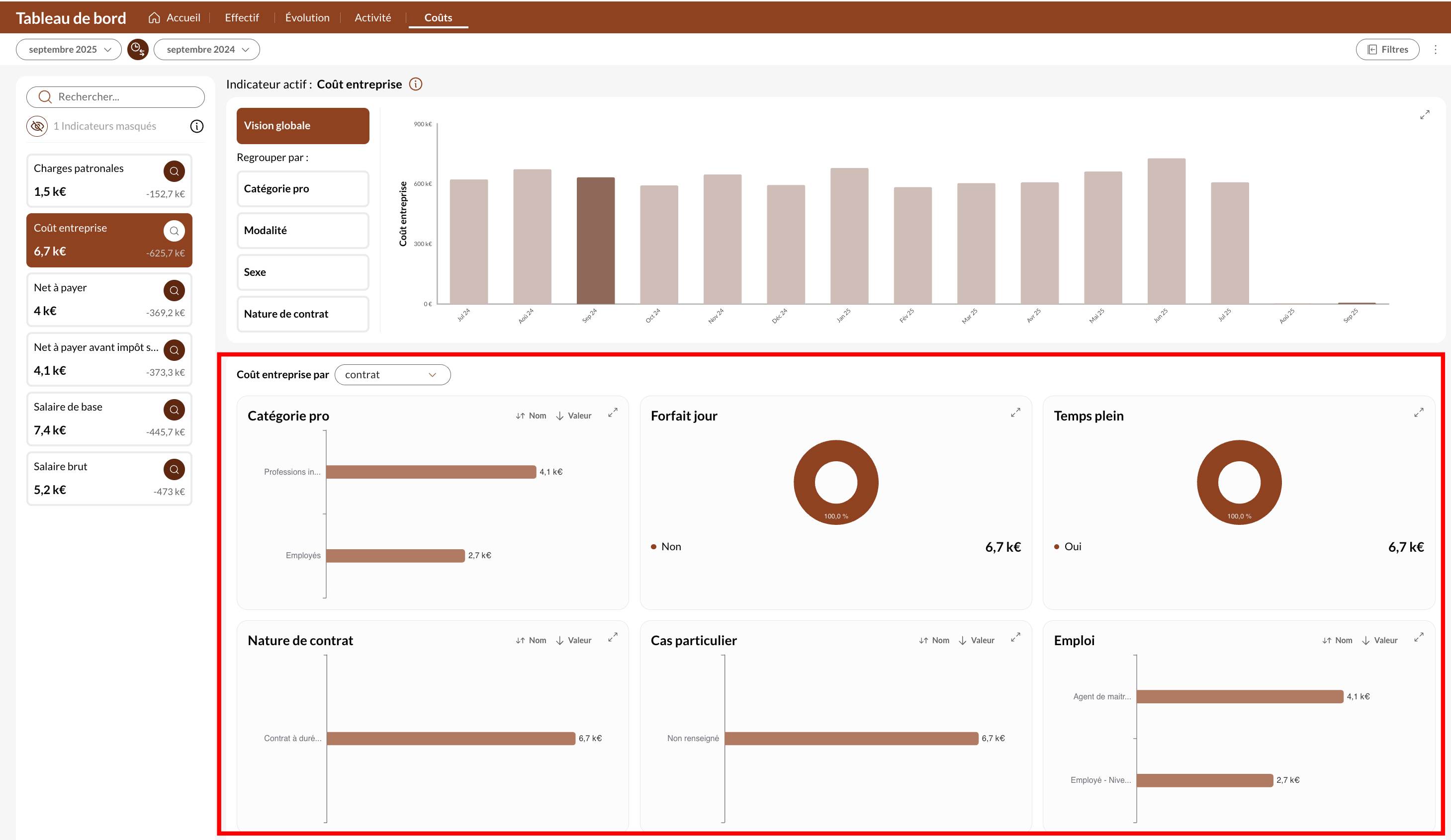Image resolution: width=1451 pixels, height=840 pixels.
Task: Toggle hidden indicators eye icon
Action: point(37,126)
